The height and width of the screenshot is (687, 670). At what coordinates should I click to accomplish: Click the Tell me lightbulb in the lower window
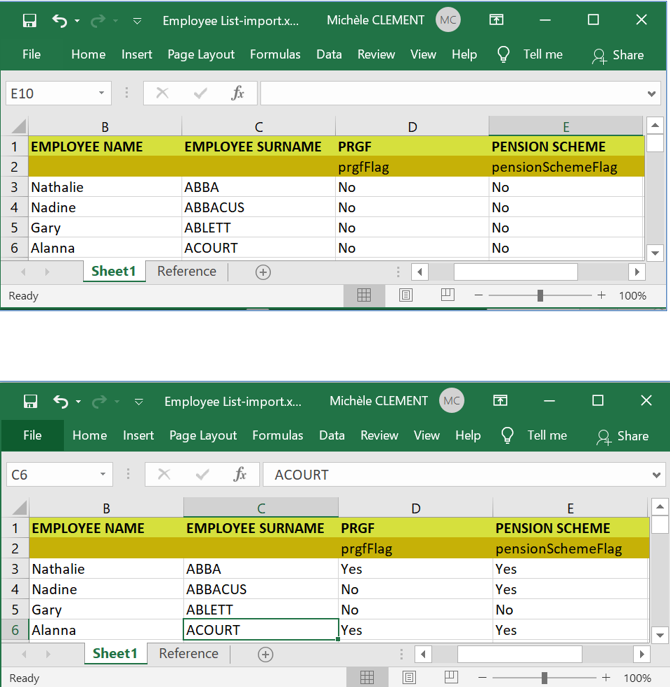pos(507,436)
